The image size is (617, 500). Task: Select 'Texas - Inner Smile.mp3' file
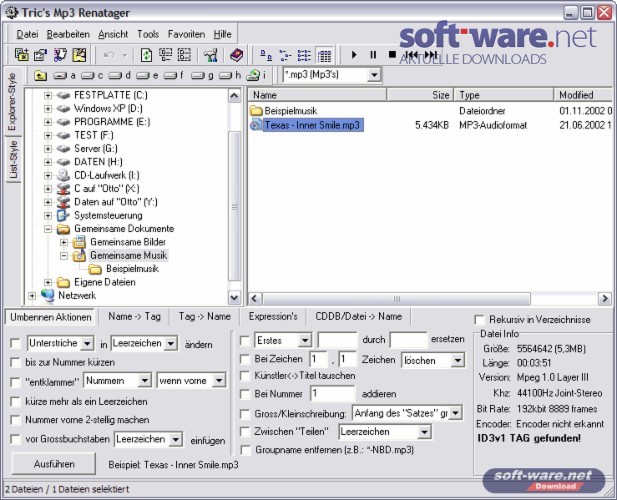(x=312, y=125)
